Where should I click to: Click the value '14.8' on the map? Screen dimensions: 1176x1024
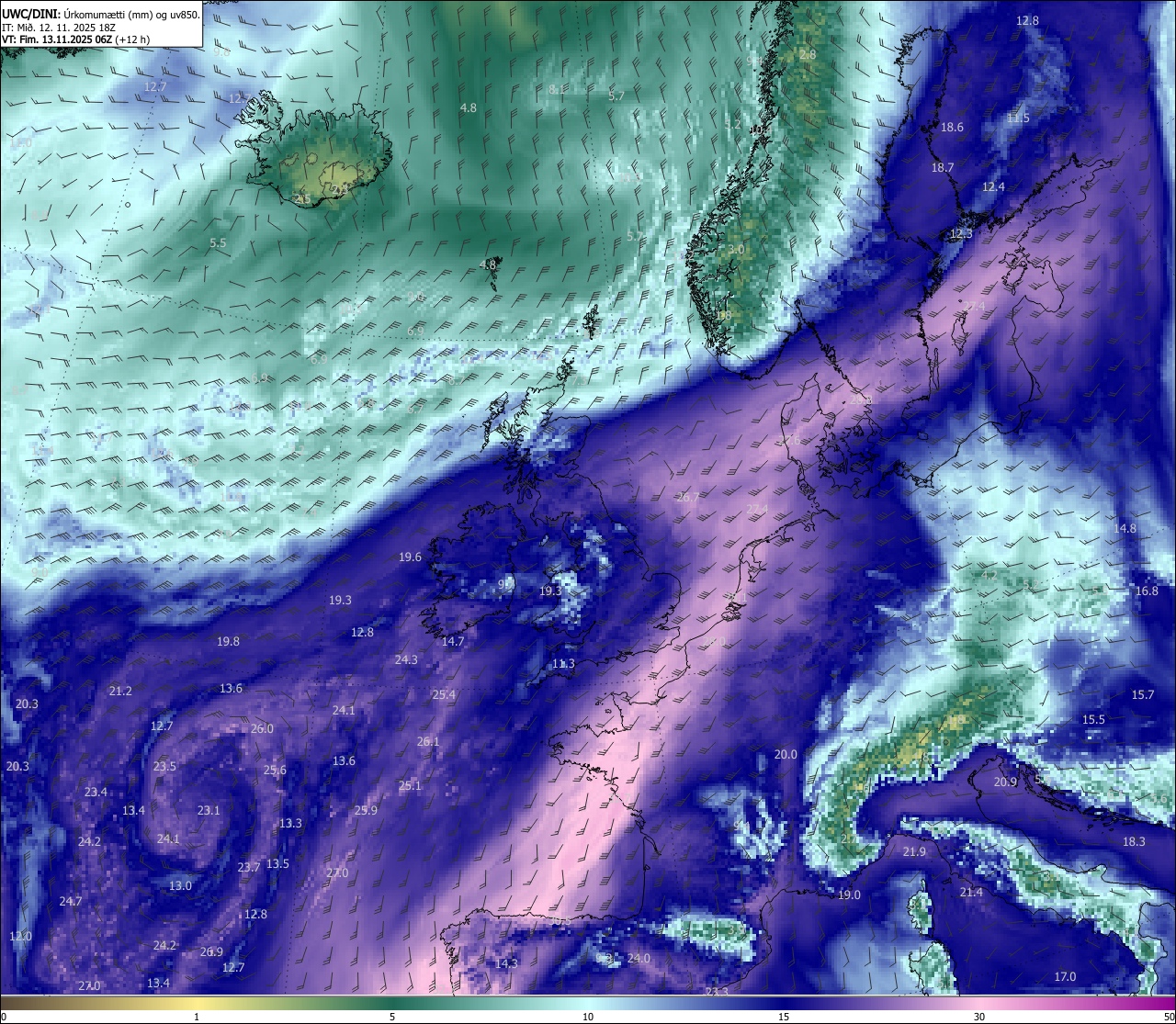coord(1125,529)
